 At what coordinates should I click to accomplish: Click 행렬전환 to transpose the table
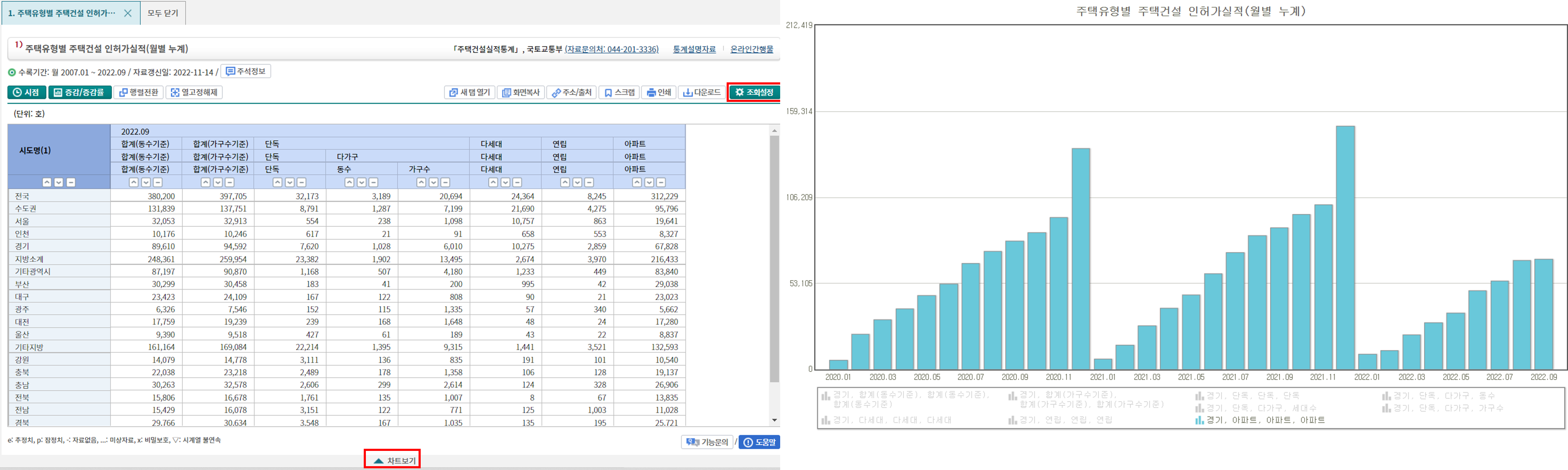(139, 93)
